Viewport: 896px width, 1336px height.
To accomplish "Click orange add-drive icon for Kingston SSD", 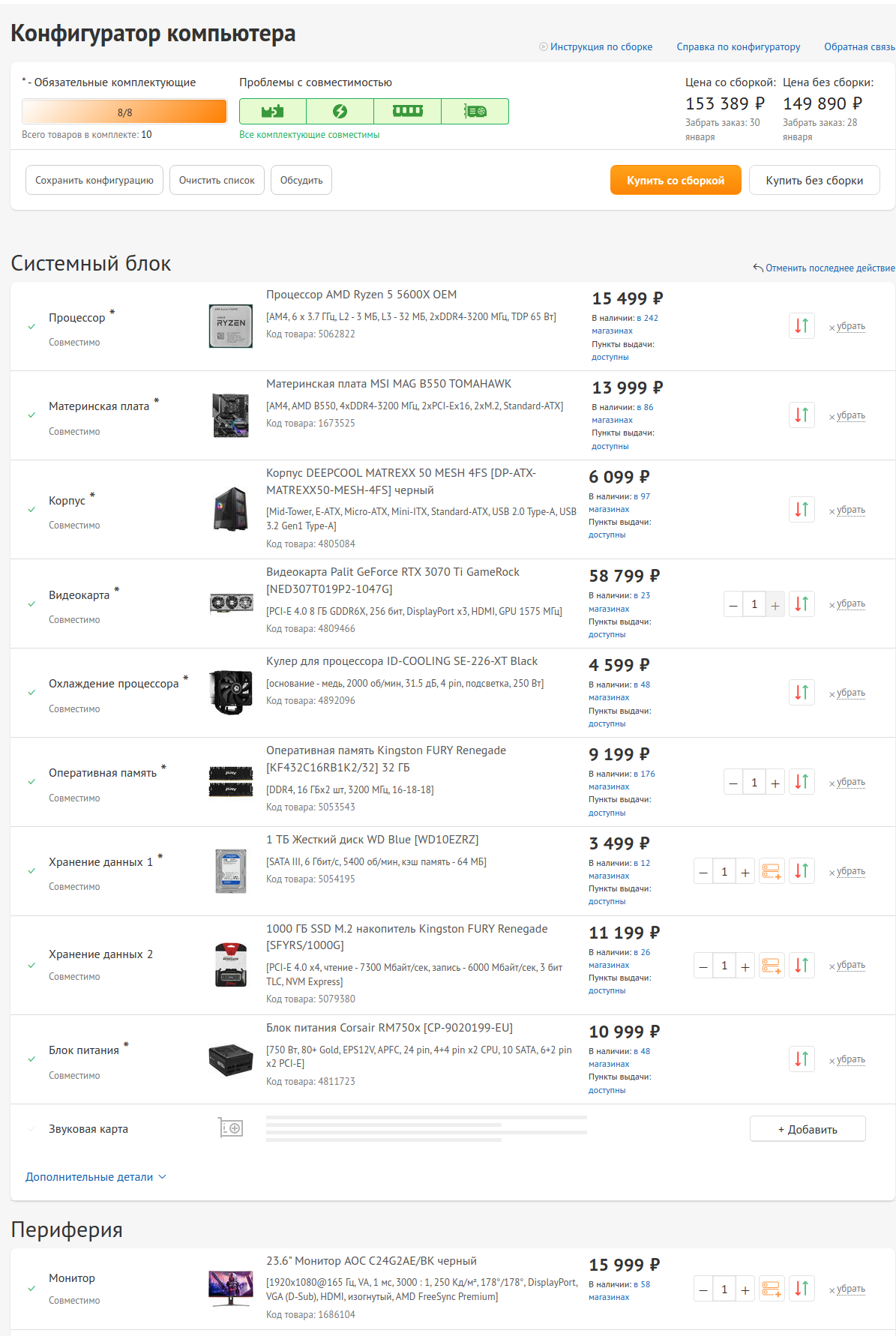I will pyautogui.click(x=772, y=966).
